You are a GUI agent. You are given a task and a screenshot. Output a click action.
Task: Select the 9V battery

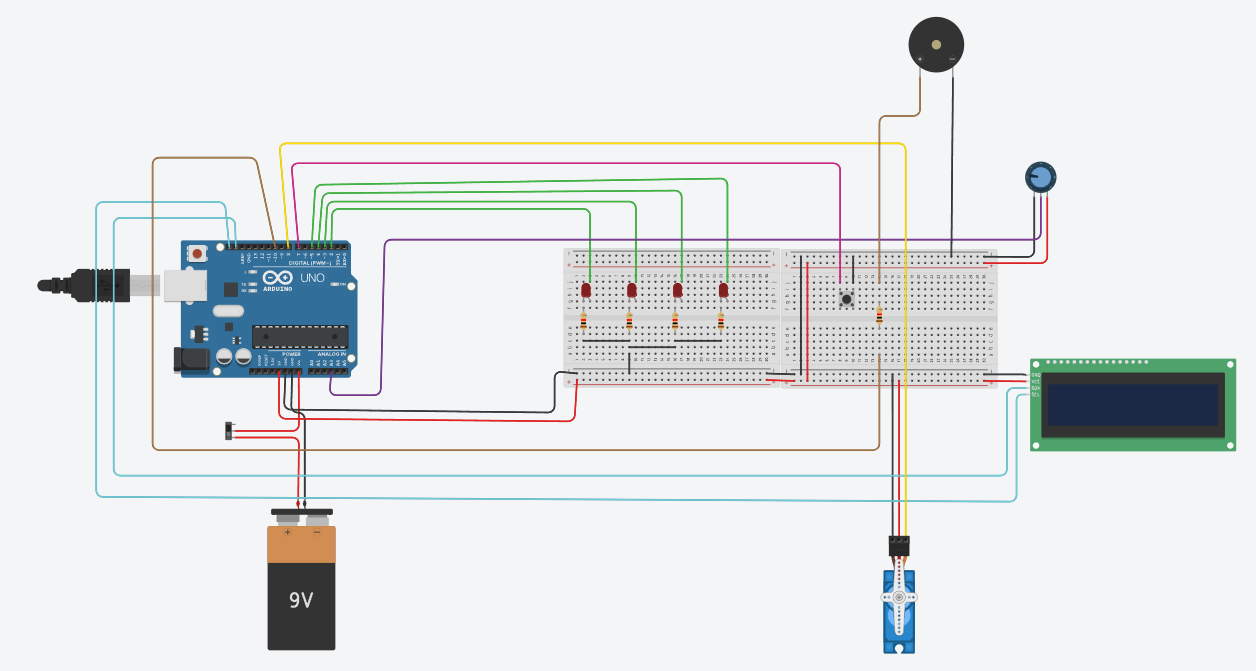301,590
